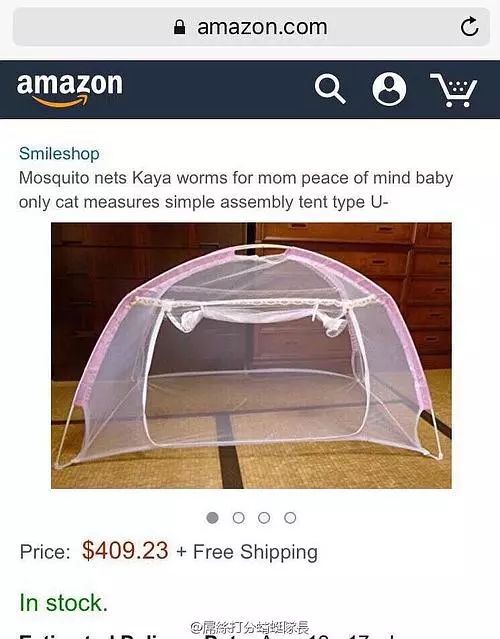Switch to the second image dot
500x639 pixels.
coord(238,518)
